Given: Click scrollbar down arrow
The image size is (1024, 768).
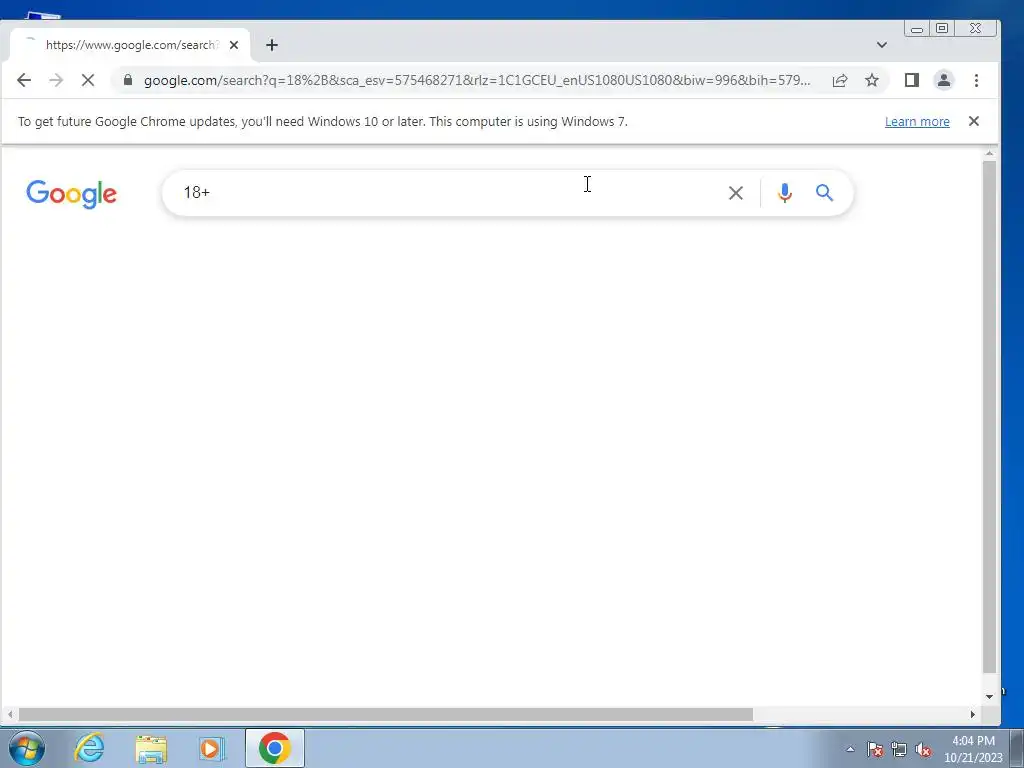Looking at the screenshot, I should pos(989,696).
